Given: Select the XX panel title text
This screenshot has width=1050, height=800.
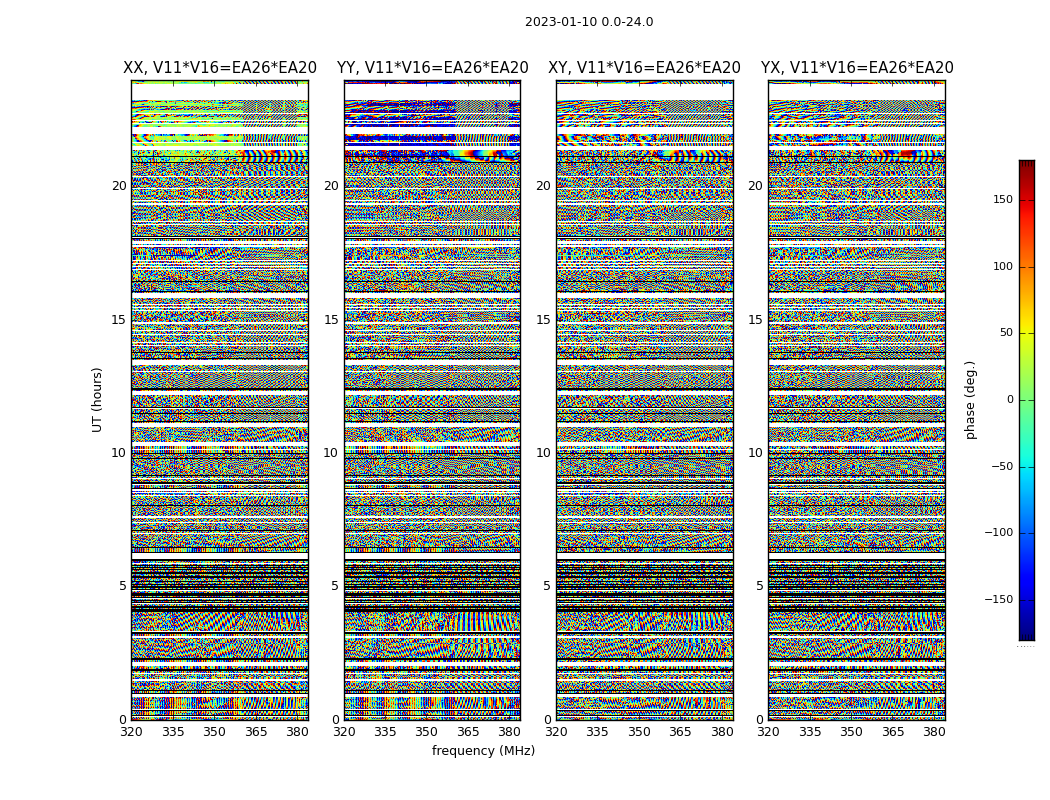Looking at the screenshot, I should 220,68.
